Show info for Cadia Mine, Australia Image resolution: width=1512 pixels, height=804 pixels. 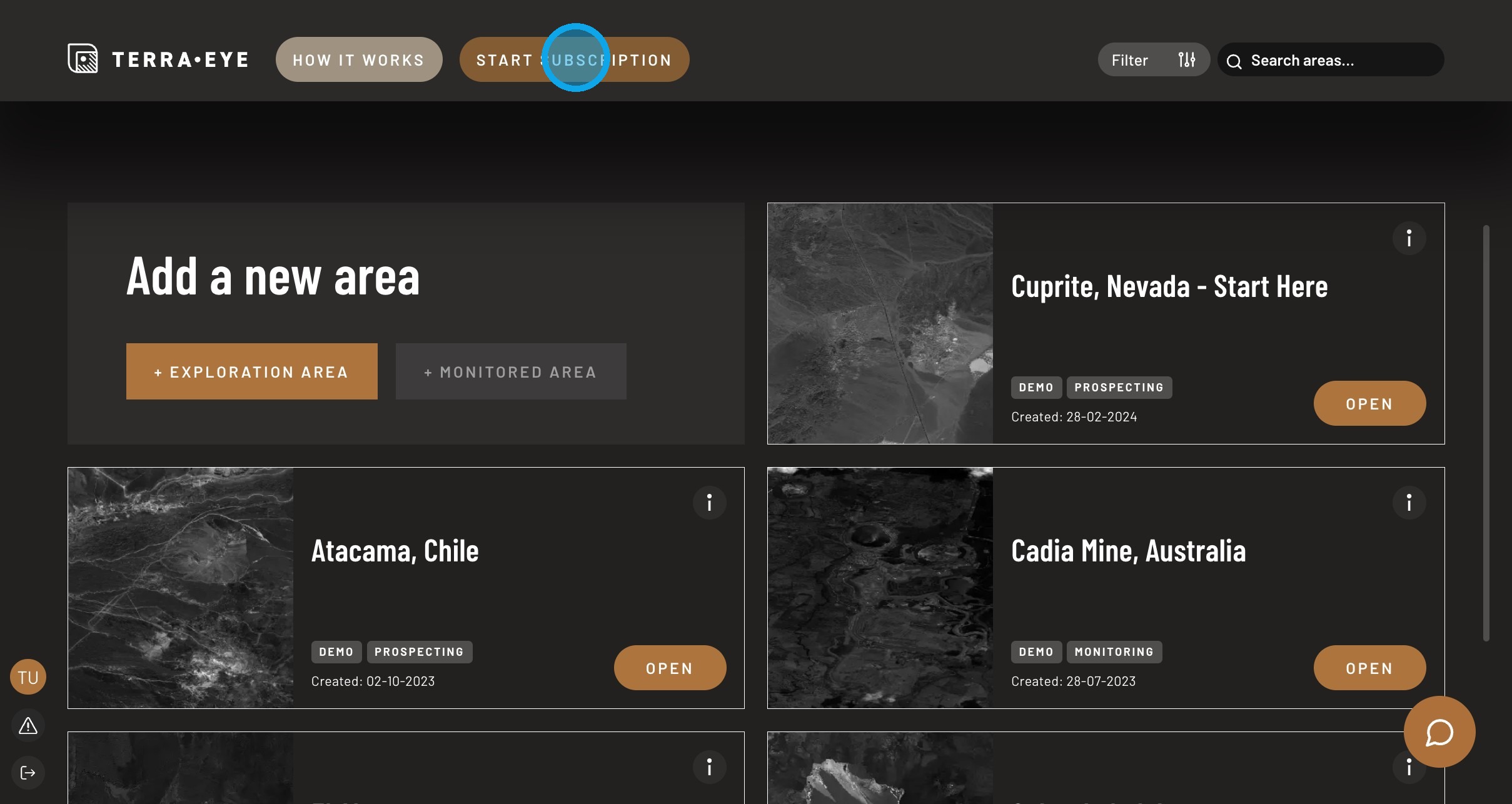pyautogui.click(x=1409, y=503)
